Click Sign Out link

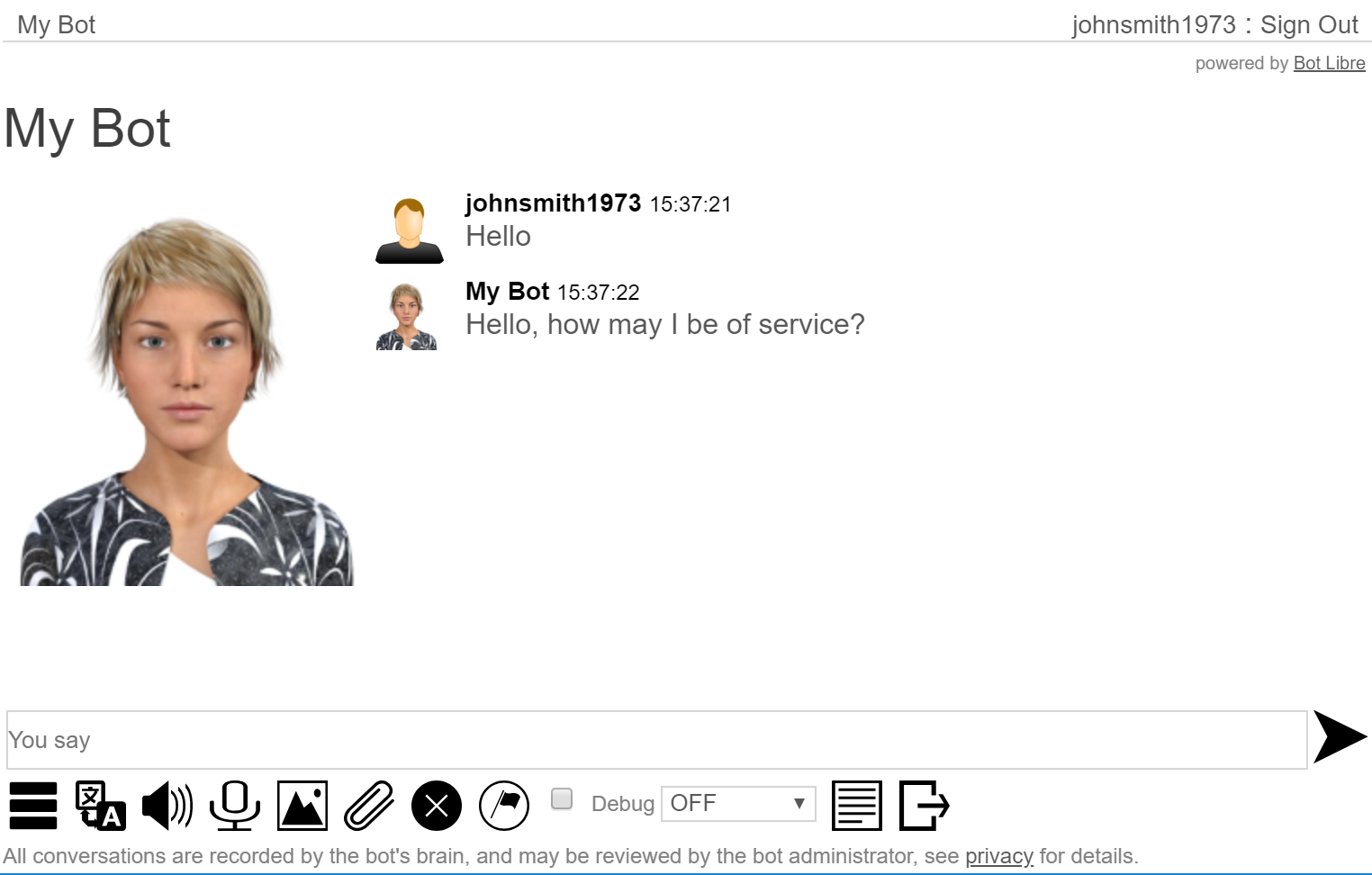coord(1309,25)
